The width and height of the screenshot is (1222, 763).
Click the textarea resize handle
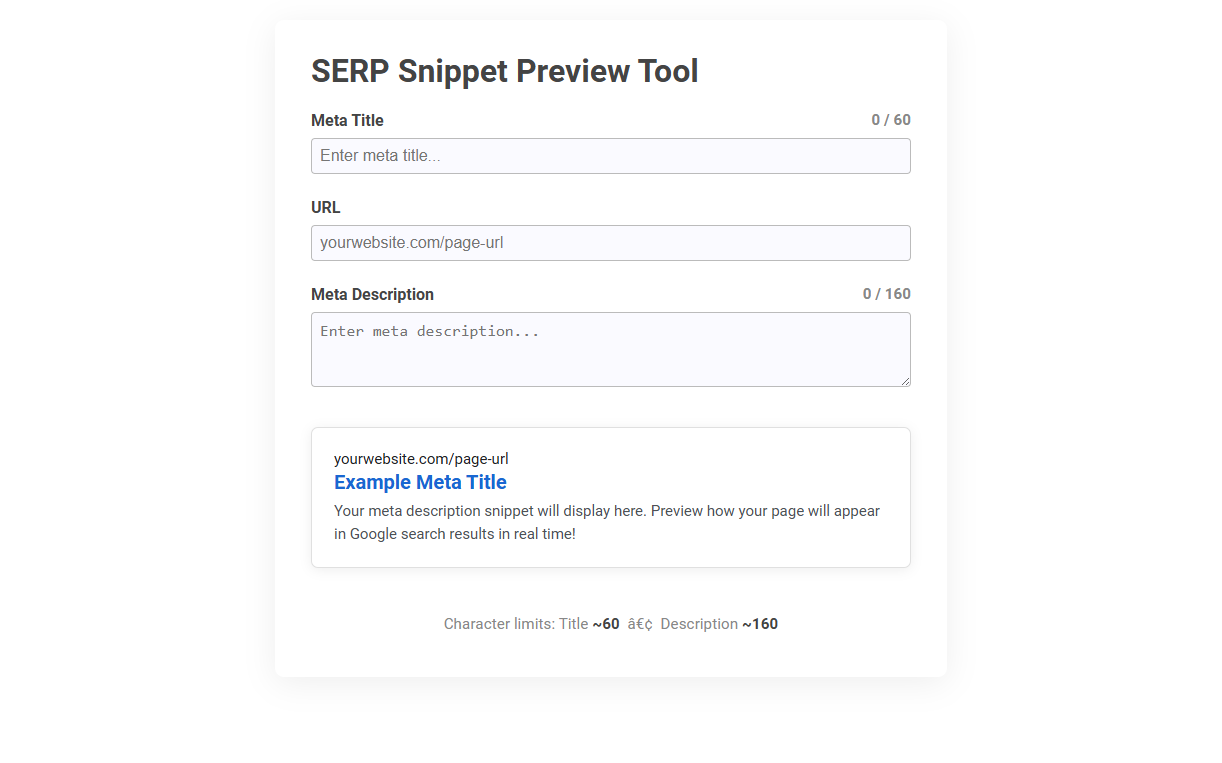(x=906, y=382)
